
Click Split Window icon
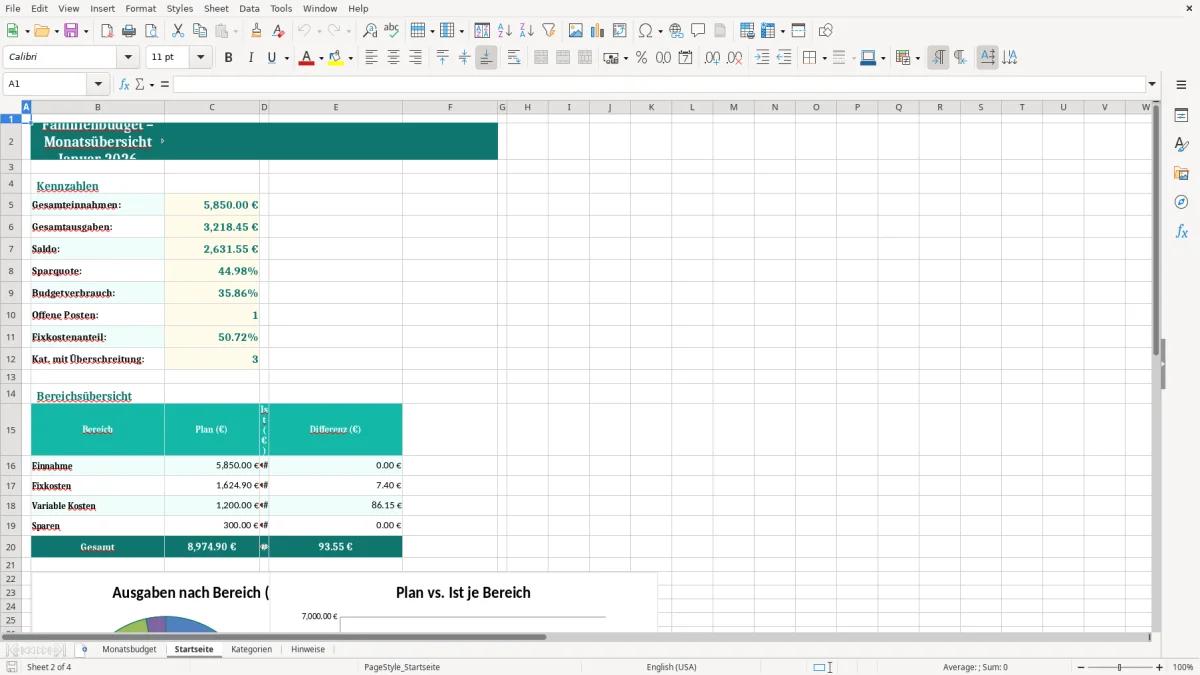[x=798, y=31]
